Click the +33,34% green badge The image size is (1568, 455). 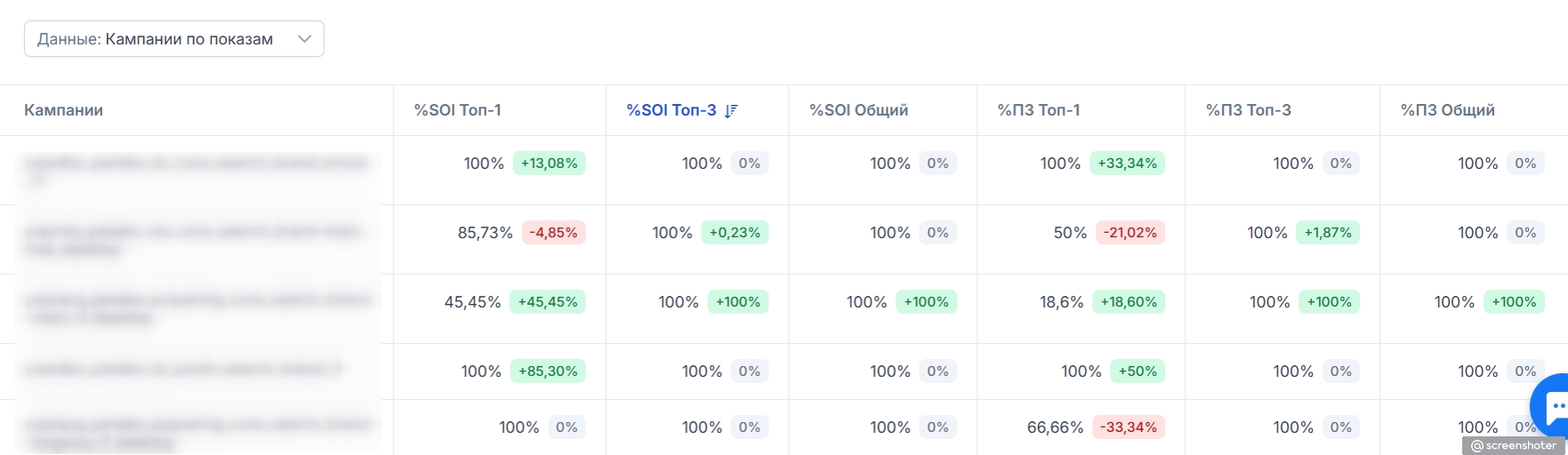[1127, 164]
